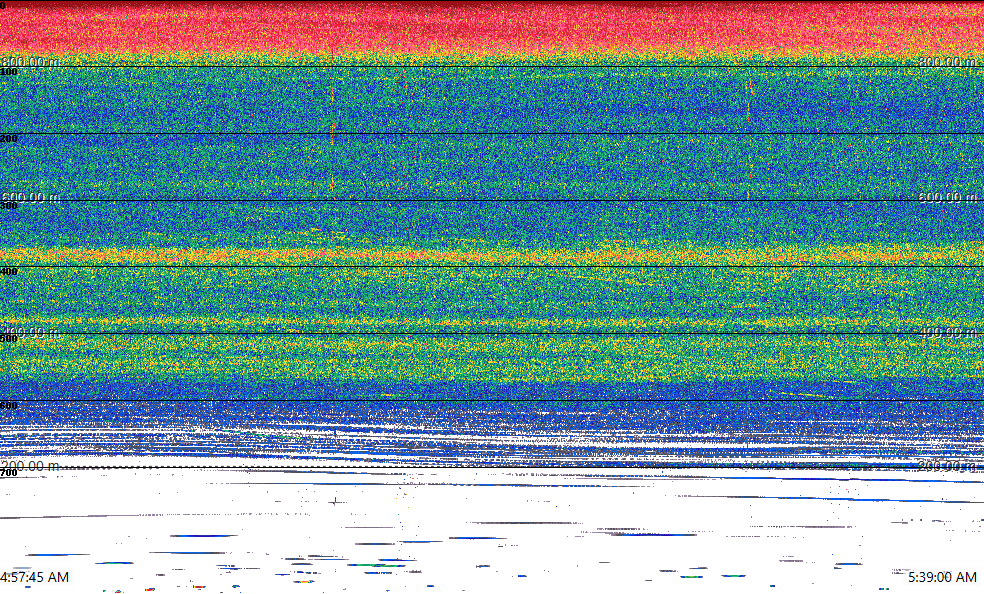The width and height of the screenshot is (984, 594).
Task: Select the 0 depth label at top-left
Action: (x=3, y=5)
